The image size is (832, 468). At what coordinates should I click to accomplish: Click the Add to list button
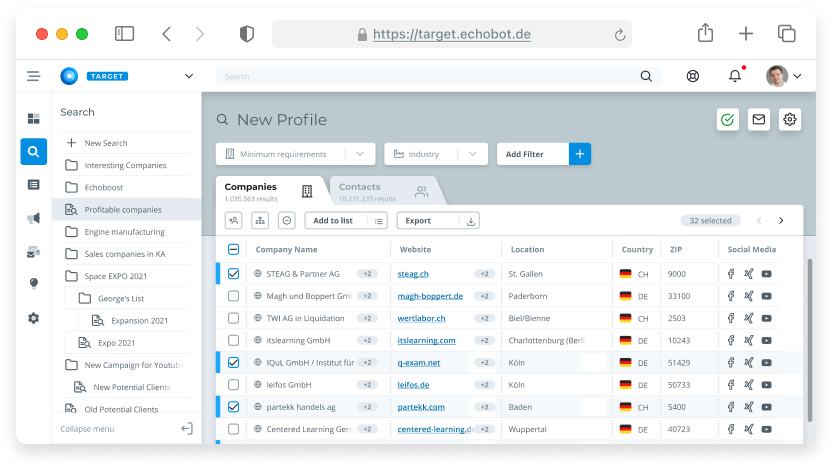pyautogui.click(x=333, y=221)
